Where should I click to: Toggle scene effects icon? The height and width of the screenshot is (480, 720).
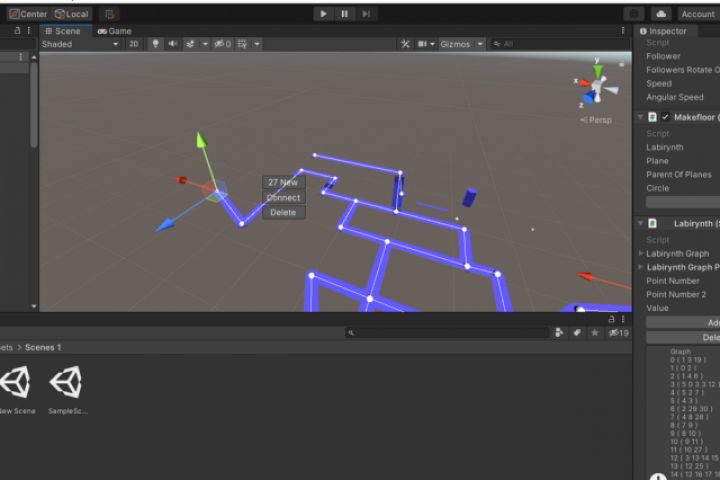pos(190,44)
